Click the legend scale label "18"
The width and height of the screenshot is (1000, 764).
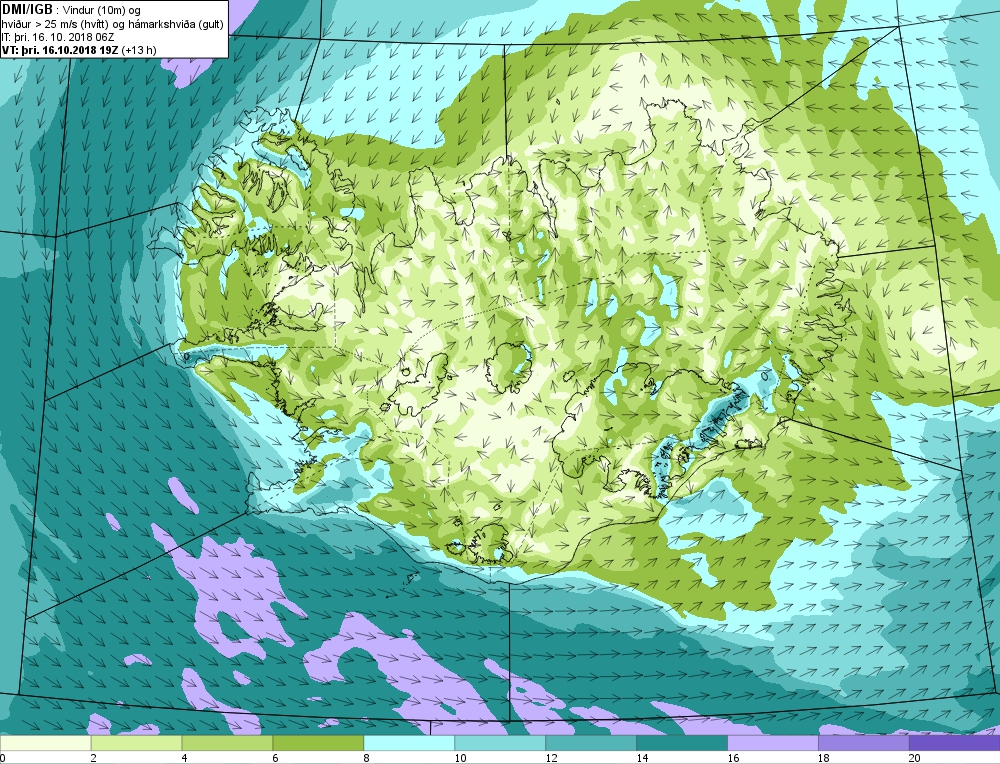click(824, 758)
